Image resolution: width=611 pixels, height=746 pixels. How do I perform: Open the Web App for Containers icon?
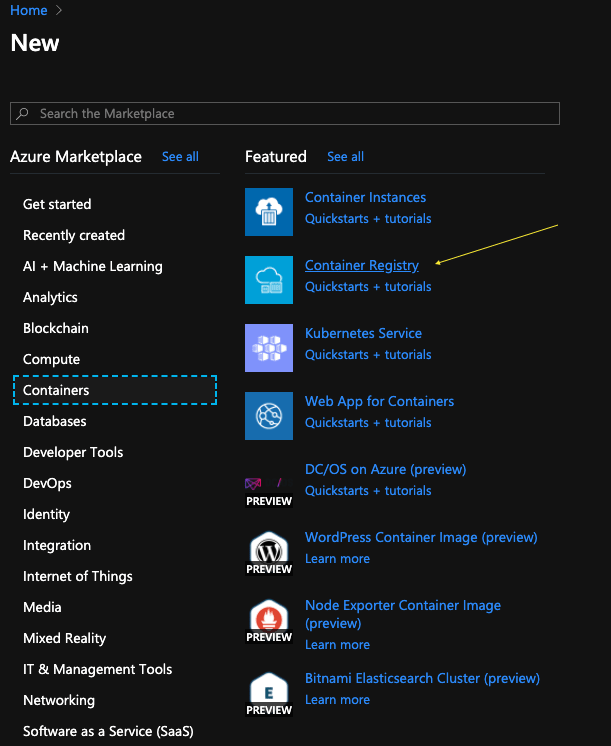coord(269,416)
